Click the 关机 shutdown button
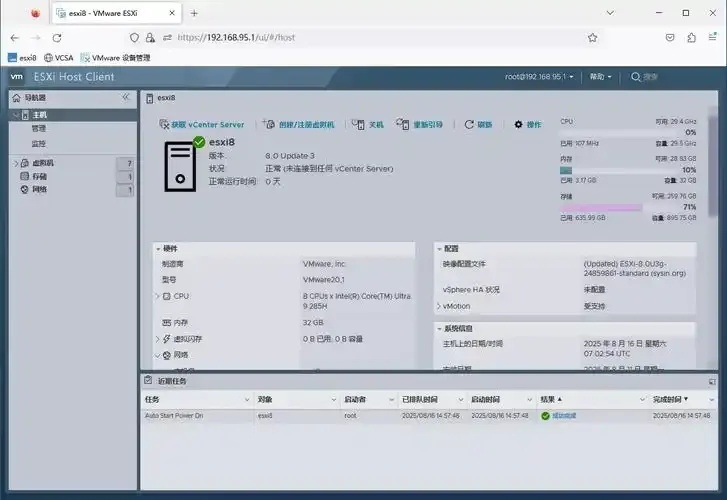The width and height of the screenshot is (727, 500). point(368,124)
